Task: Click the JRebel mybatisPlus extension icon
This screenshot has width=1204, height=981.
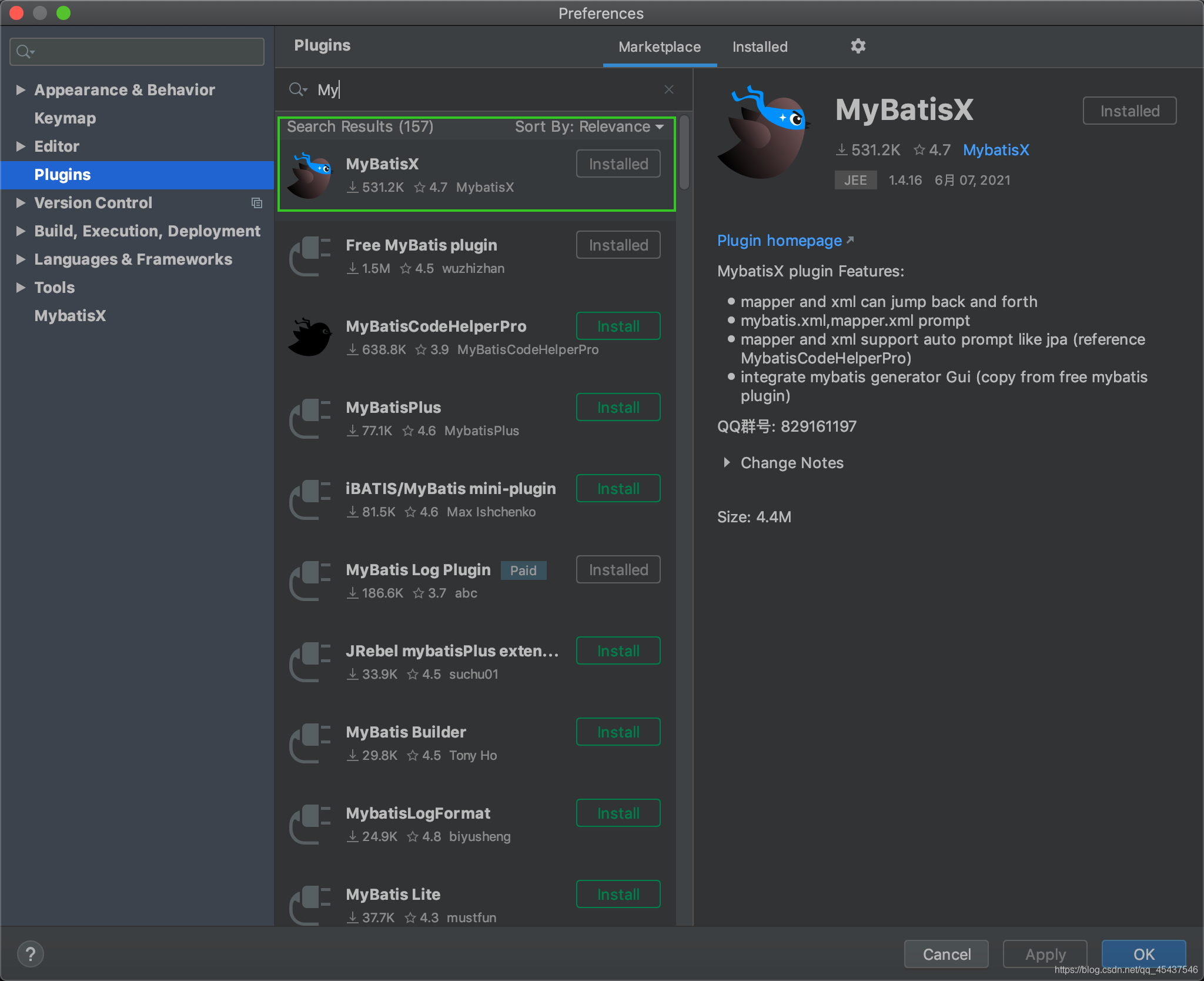Action: pos(310,662)
